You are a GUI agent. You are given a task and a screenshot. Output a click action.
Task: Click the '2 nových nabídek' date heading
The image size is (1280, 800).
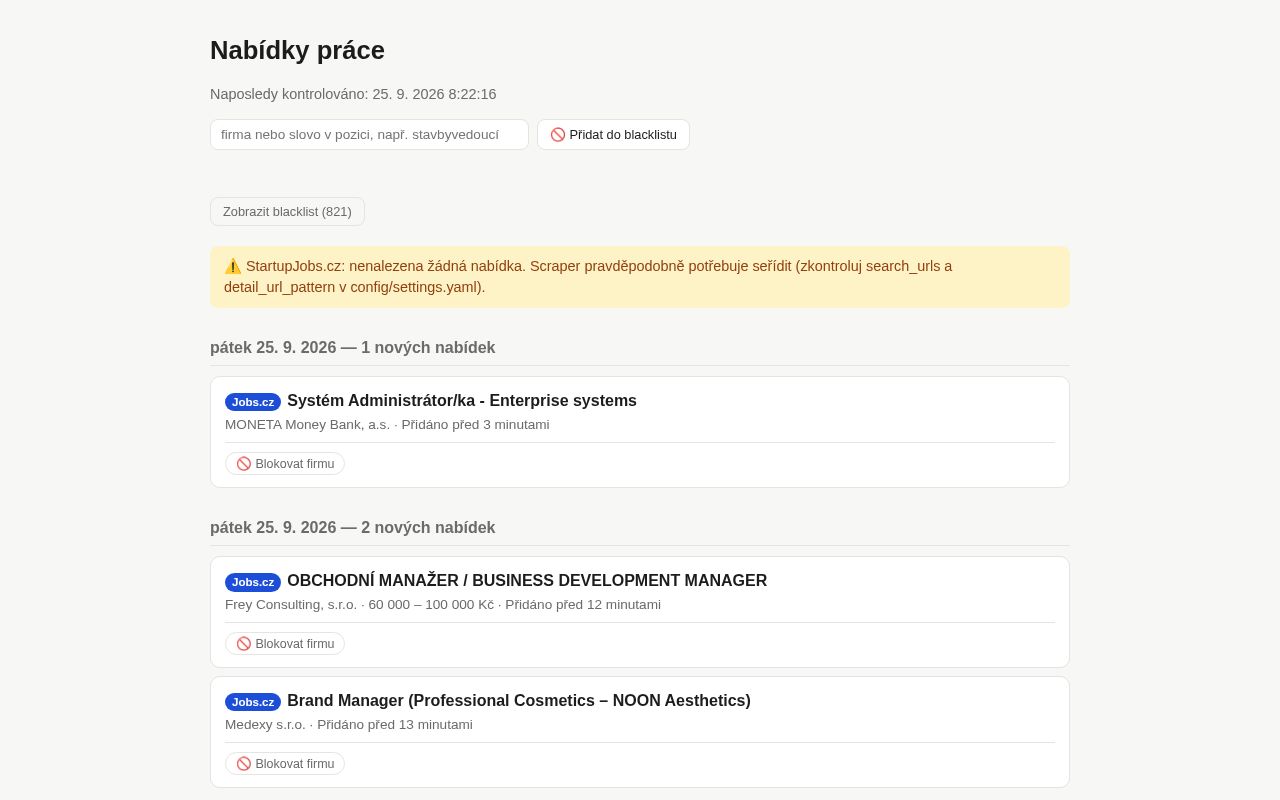[x=353, y=528]
